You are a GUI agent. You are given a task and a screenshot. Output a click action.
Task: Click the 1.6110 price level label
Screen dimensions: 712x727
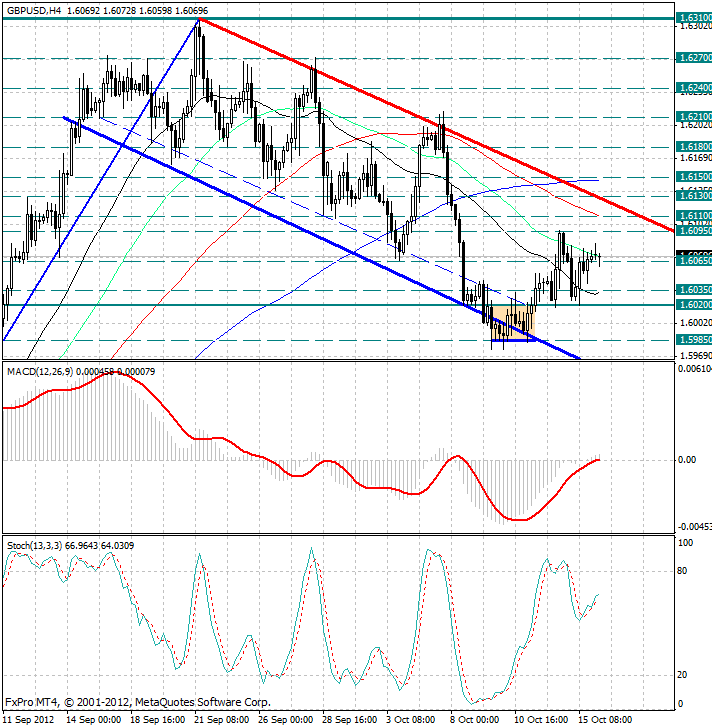(x=694, y=216)
